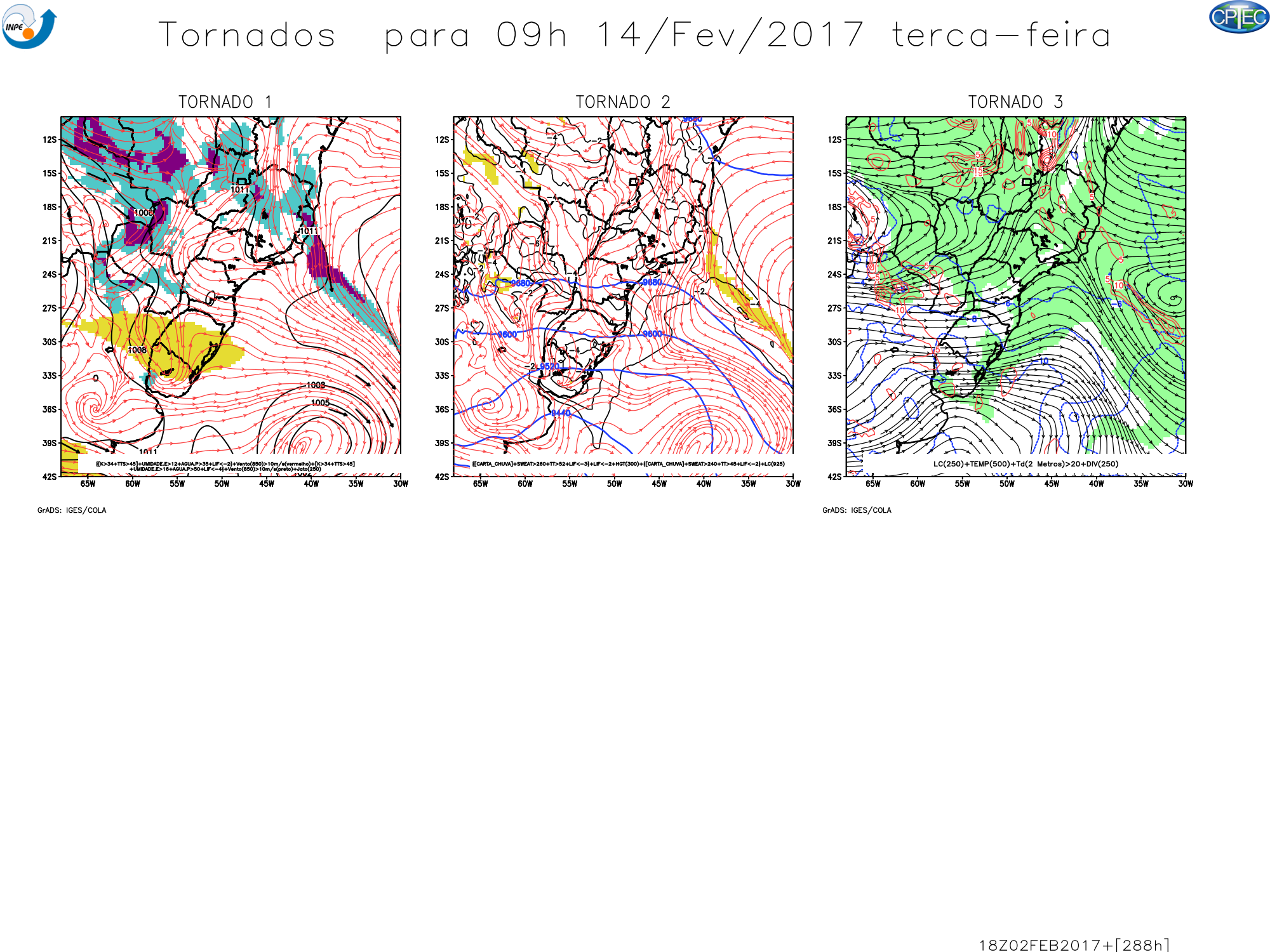Image resolution: width=1270 pixels, height=952 pixels.
Task: Click the "42S" latitude label on the TORNADO 1 map
Action: pyautogui.click(x=50, y=477)
